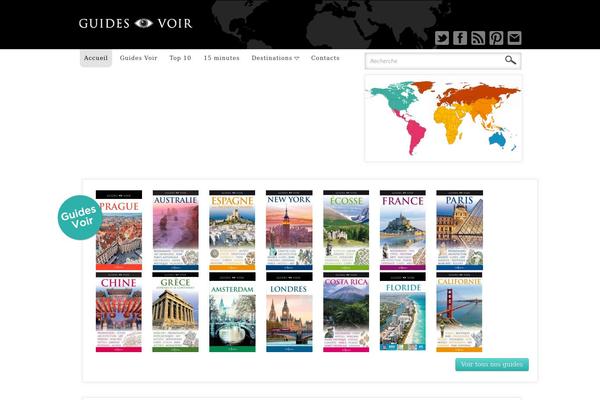The width and height of the screenshot is (600, 400).
Task: Select Australia on the world map
Action: tap(497, 139)
